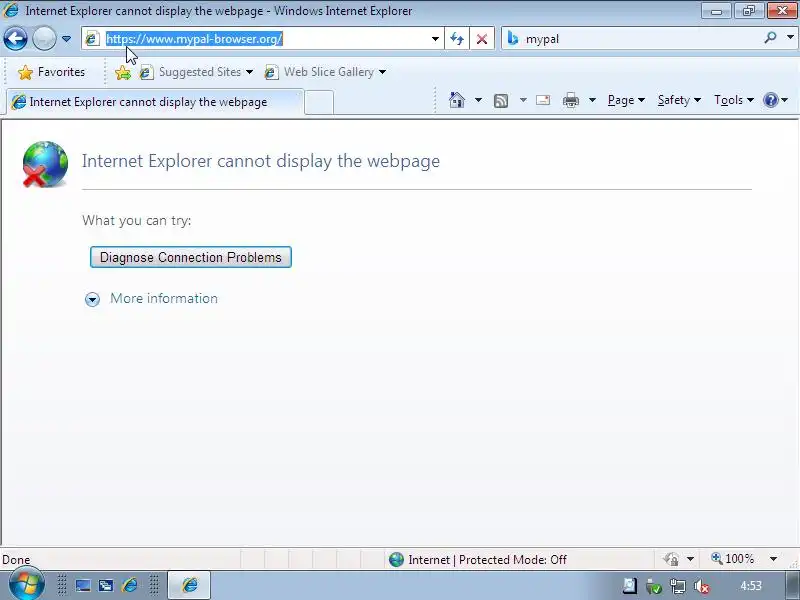Click the red Stop loading icon
The height and width of the screenshot is (600, 800).
(x=482, y=39)
